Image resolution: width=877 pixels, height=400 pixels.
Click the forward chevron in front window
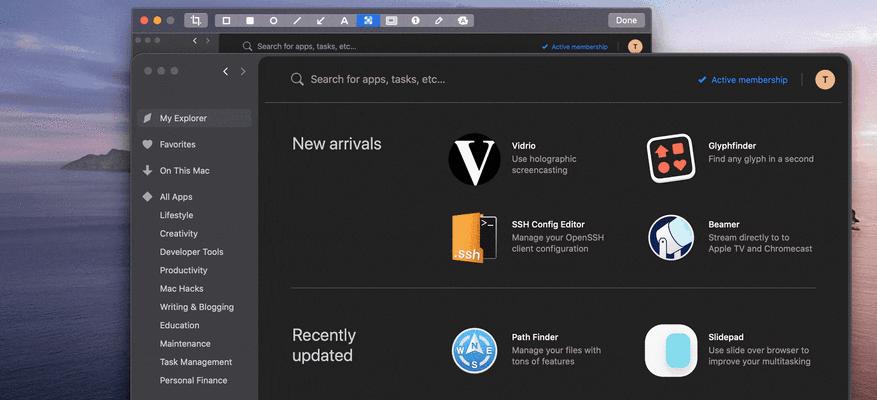243,72
